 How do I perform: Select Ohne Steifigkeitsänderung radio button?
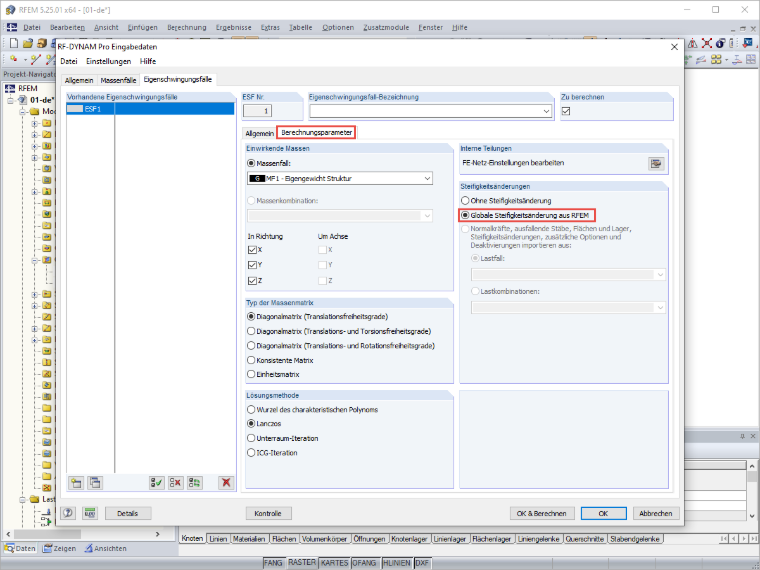click(x=507, y=201)
